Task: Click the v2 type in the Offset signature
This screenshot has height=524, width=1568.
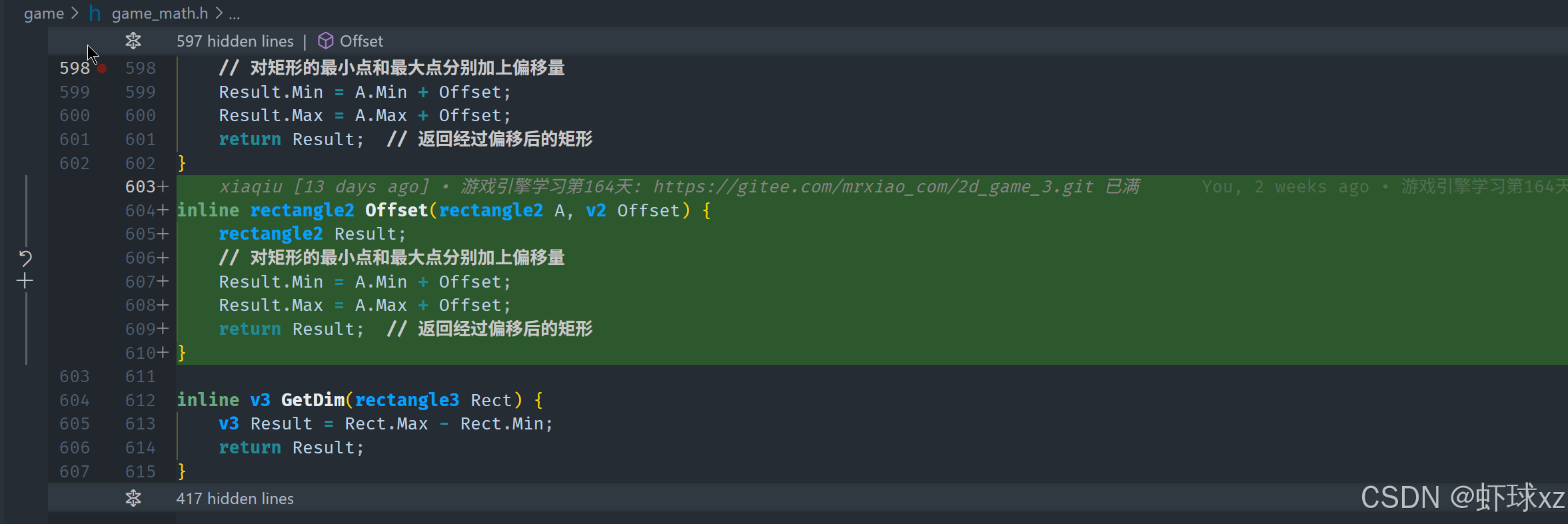Action: (596, 210)
